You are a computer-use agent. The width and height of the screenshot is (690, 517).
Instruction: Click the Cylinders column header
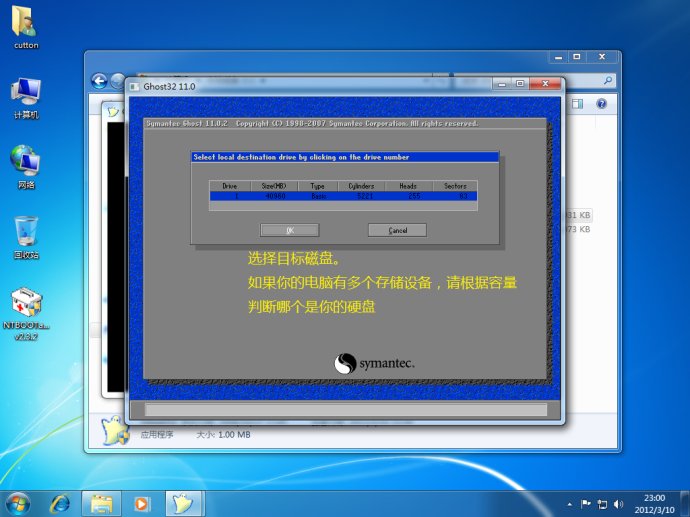[x=361, y=186]
